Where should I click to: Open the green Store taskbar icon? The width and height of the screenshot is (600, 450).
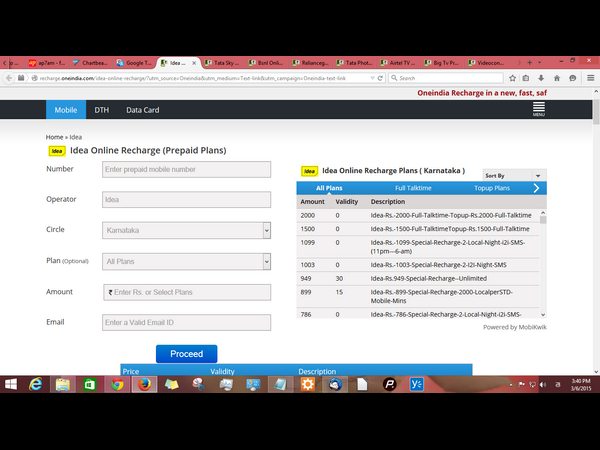pos(90,384)
